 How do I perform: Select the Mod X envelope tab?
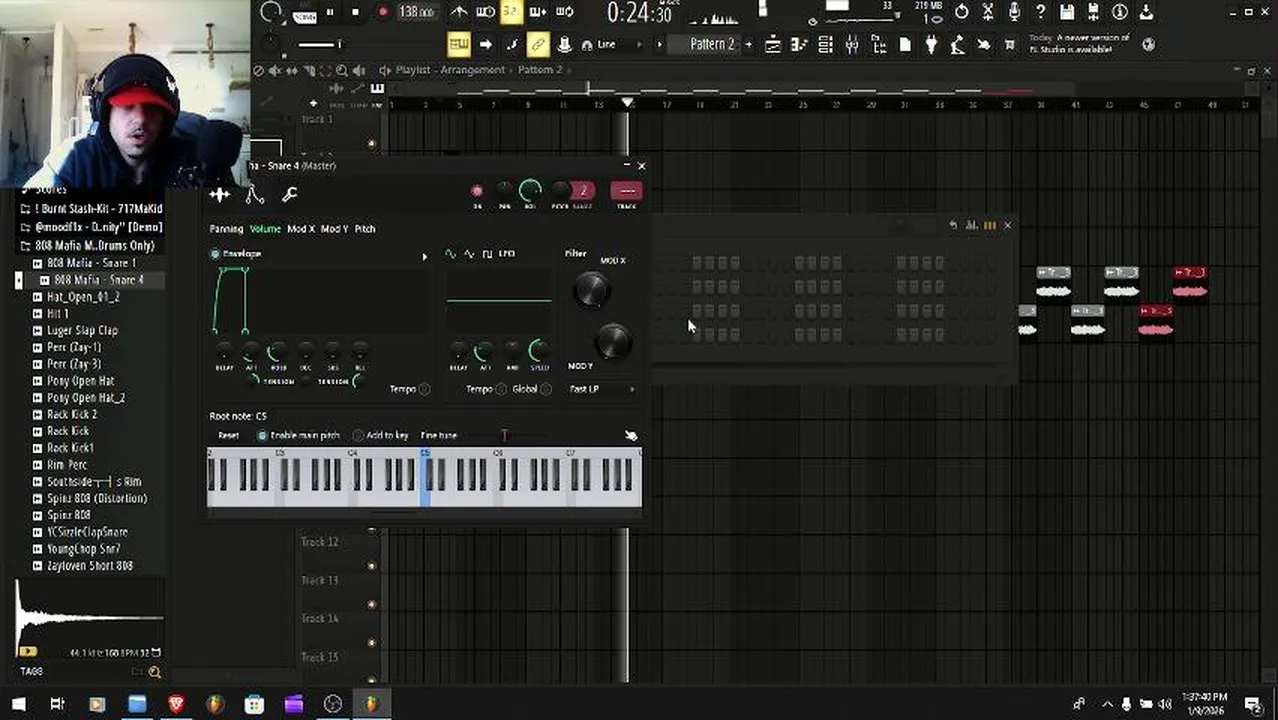pyautogui.click(x=301, y=229)
